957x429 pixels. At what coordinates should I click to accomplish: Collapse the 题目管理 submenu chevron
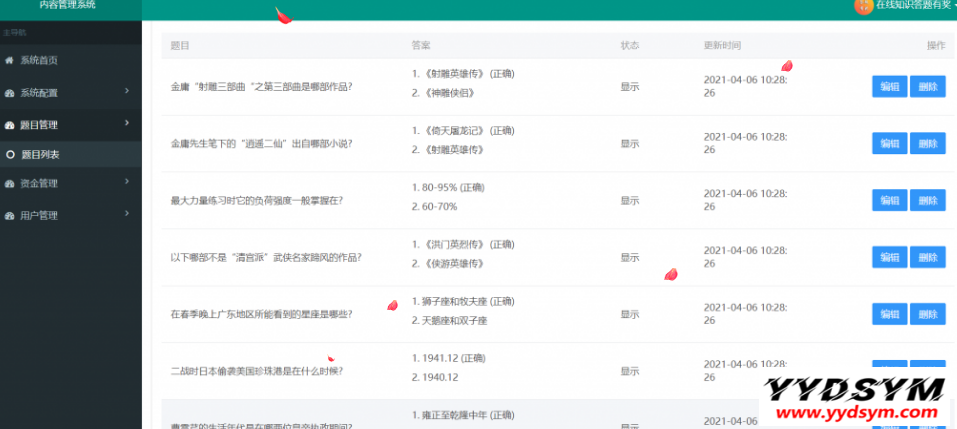(x=127, y=124)
